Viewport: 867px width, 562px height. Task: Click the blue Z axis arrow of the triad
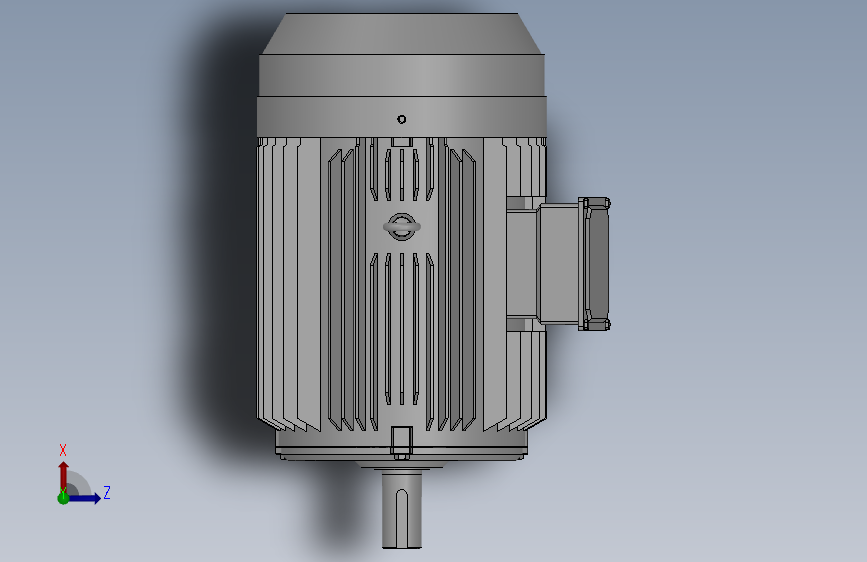click(85, 498)
